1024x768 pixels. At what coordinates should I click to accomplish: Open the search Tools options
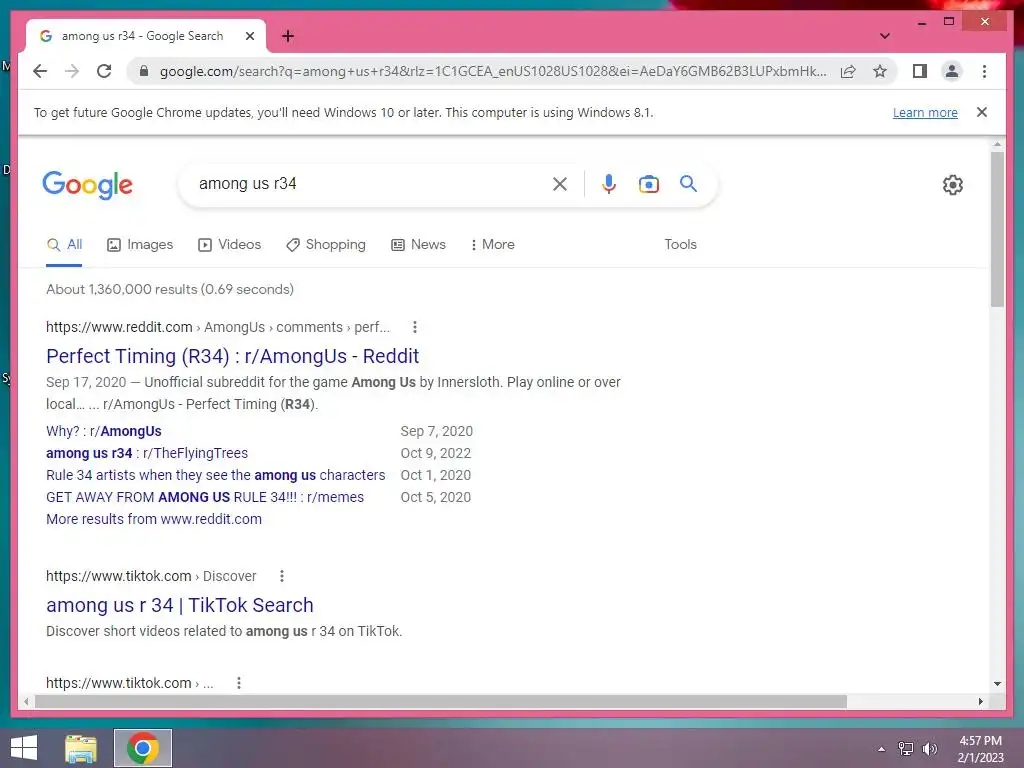click(x=680, y=244)
